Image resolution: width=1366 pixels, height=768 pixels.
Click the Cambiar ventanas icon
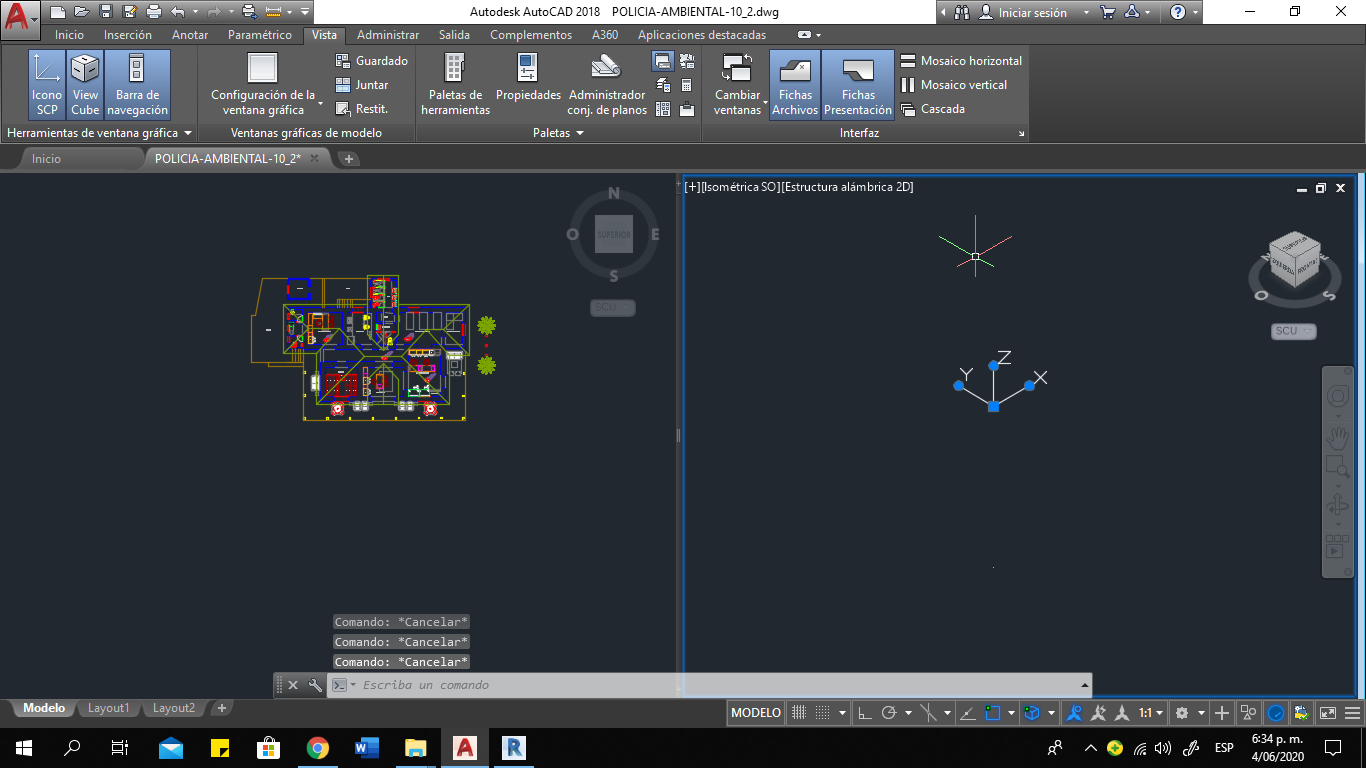[x=738, y=85]
